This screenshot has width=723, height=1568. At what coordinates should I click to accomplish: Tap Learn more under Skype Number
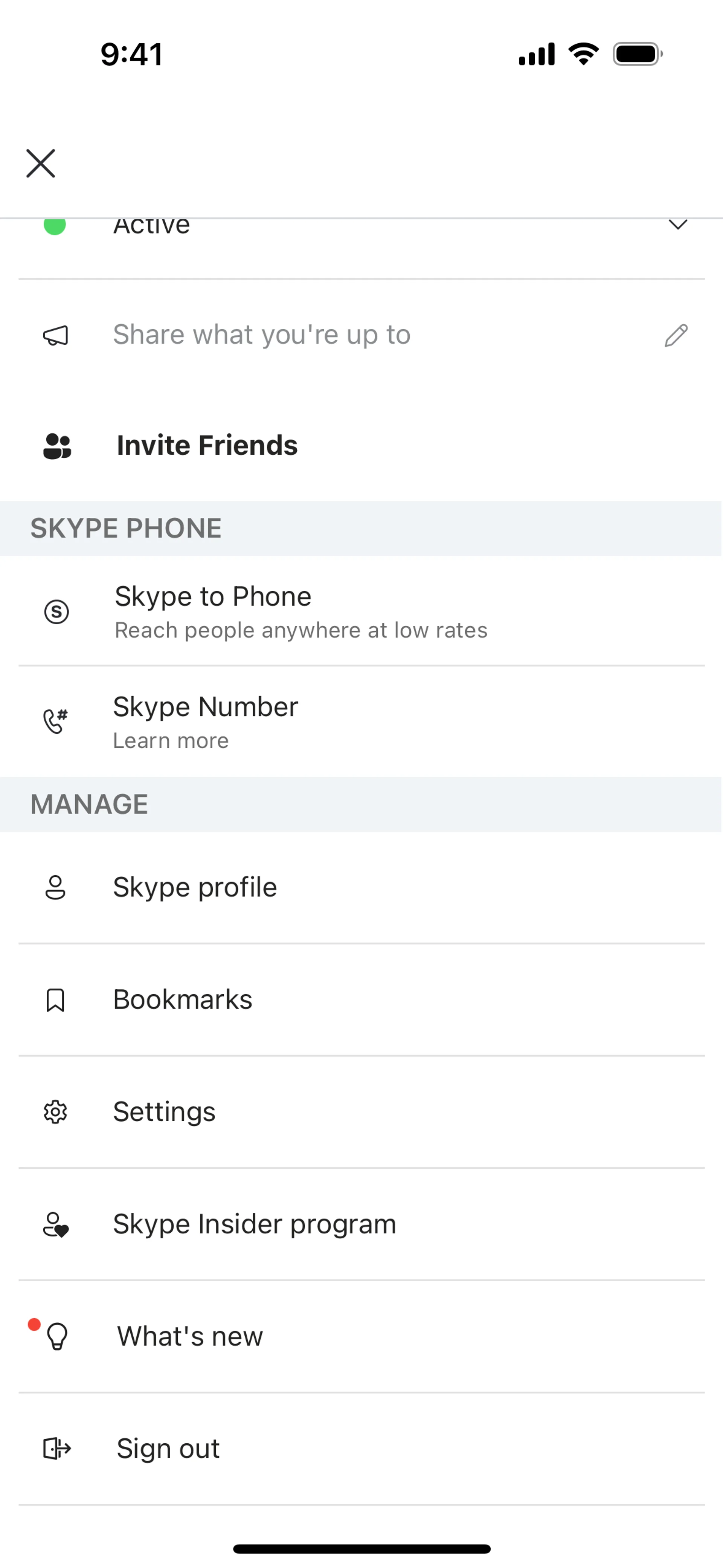tap(171, 741)
